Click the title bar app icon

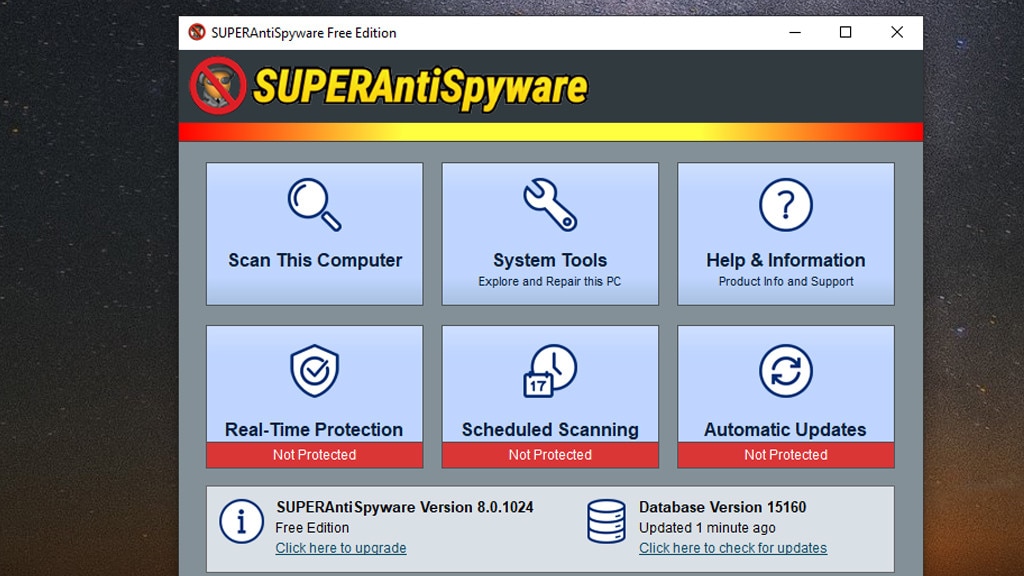197,32
